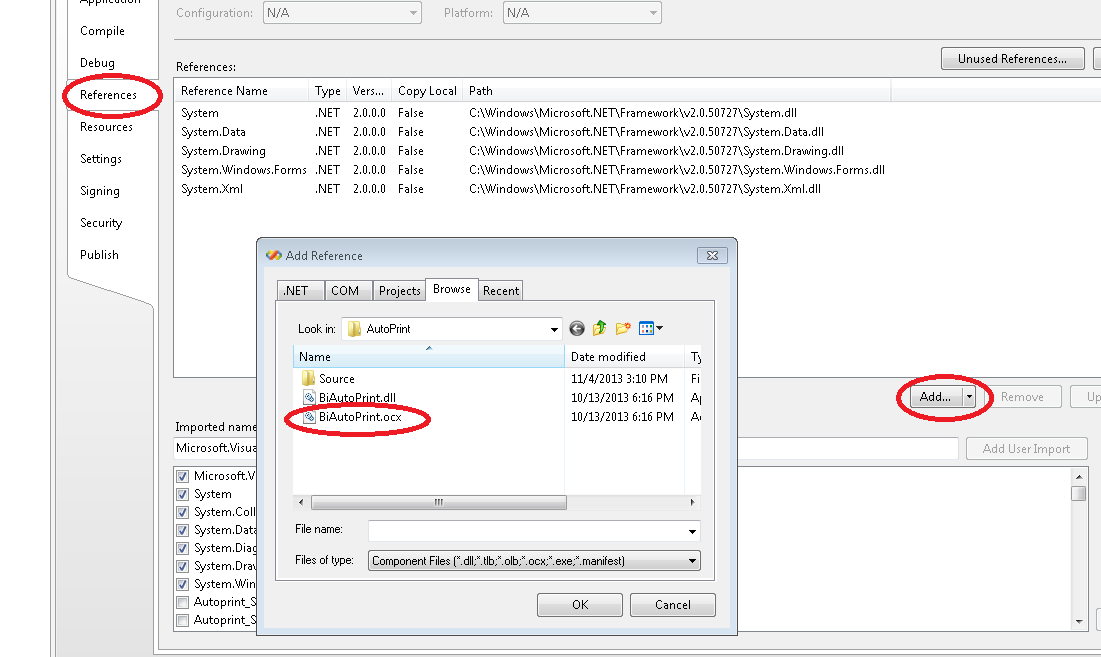The width and height of the screenshot is (1101, 657).
Task: Toggle System.Draw namespace checkbox
Action: [183, 566]
